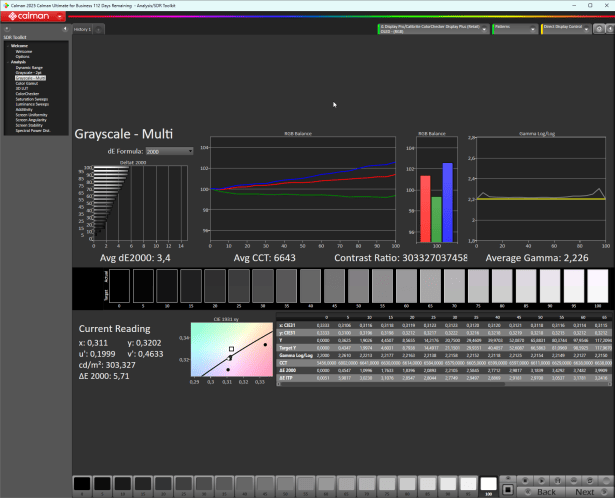Screen dimensions: 615x498
Task: Click the round pin icon above SDR Toolkit
Action: (x=7, y=29)
